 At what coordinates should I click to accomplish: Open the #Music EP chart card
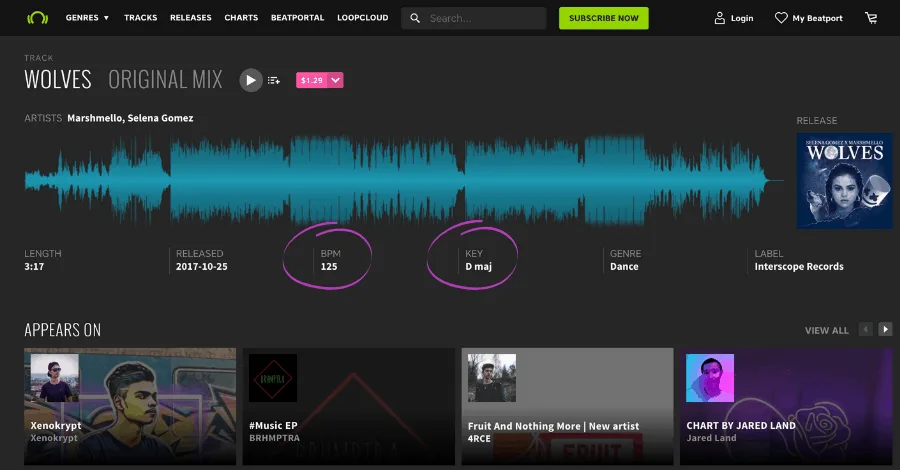(x=348, y=406)
